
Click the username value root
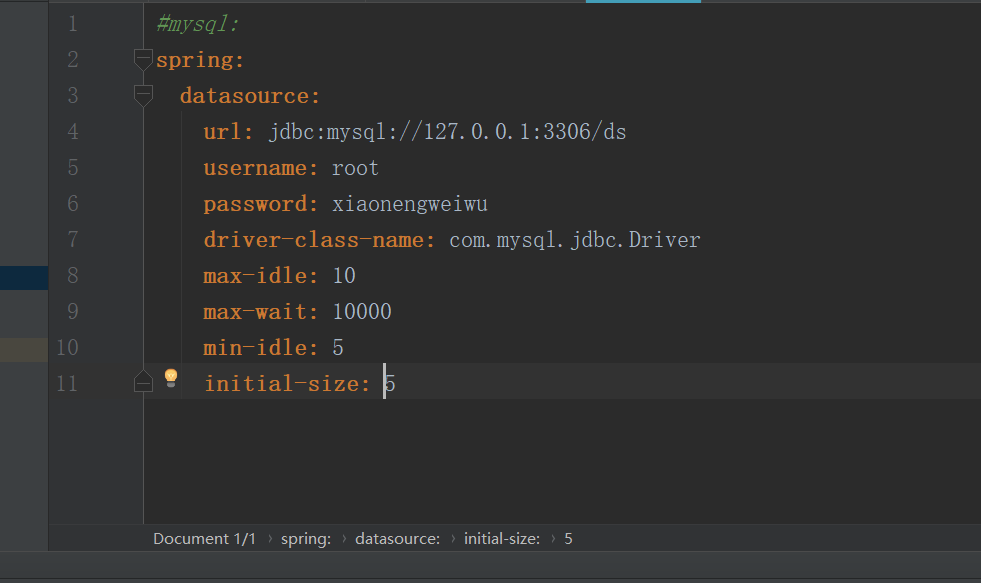coord(355,168)
